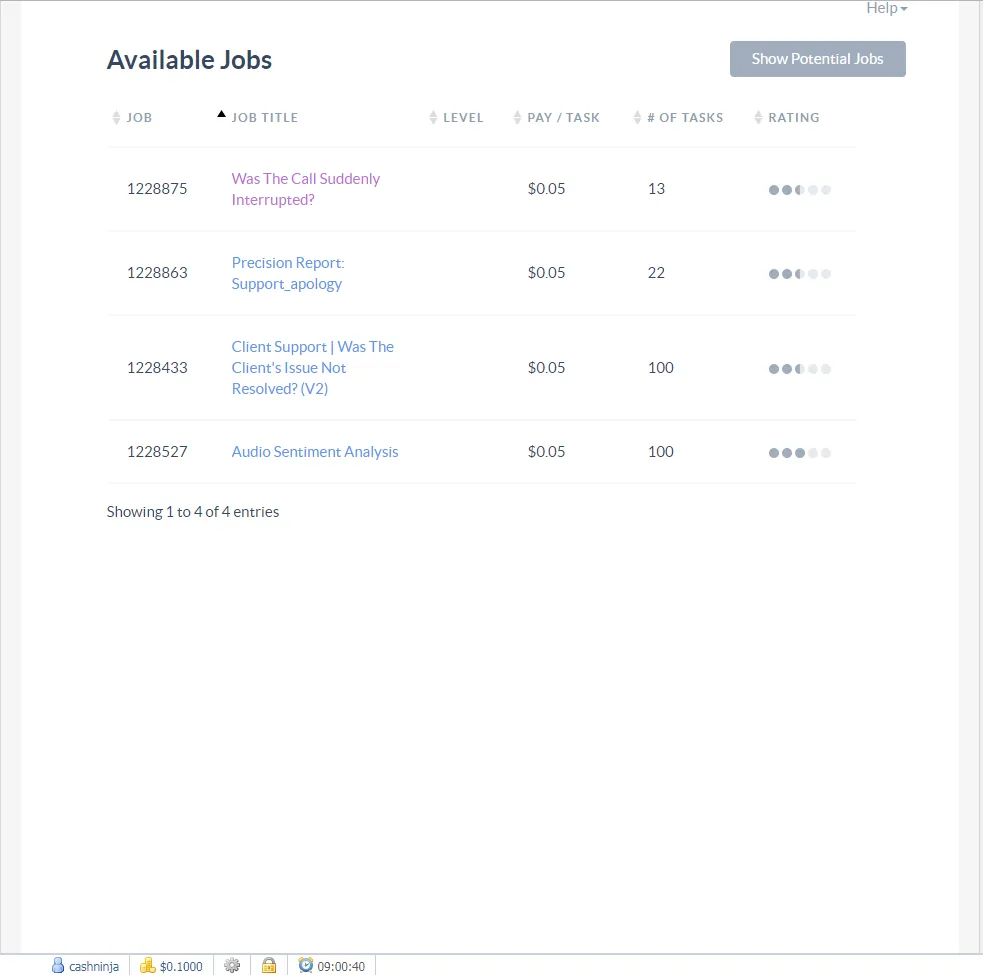The image size is (983, 975).
Task: Click the alarm clock timer icon
Action: click(305, 965)
